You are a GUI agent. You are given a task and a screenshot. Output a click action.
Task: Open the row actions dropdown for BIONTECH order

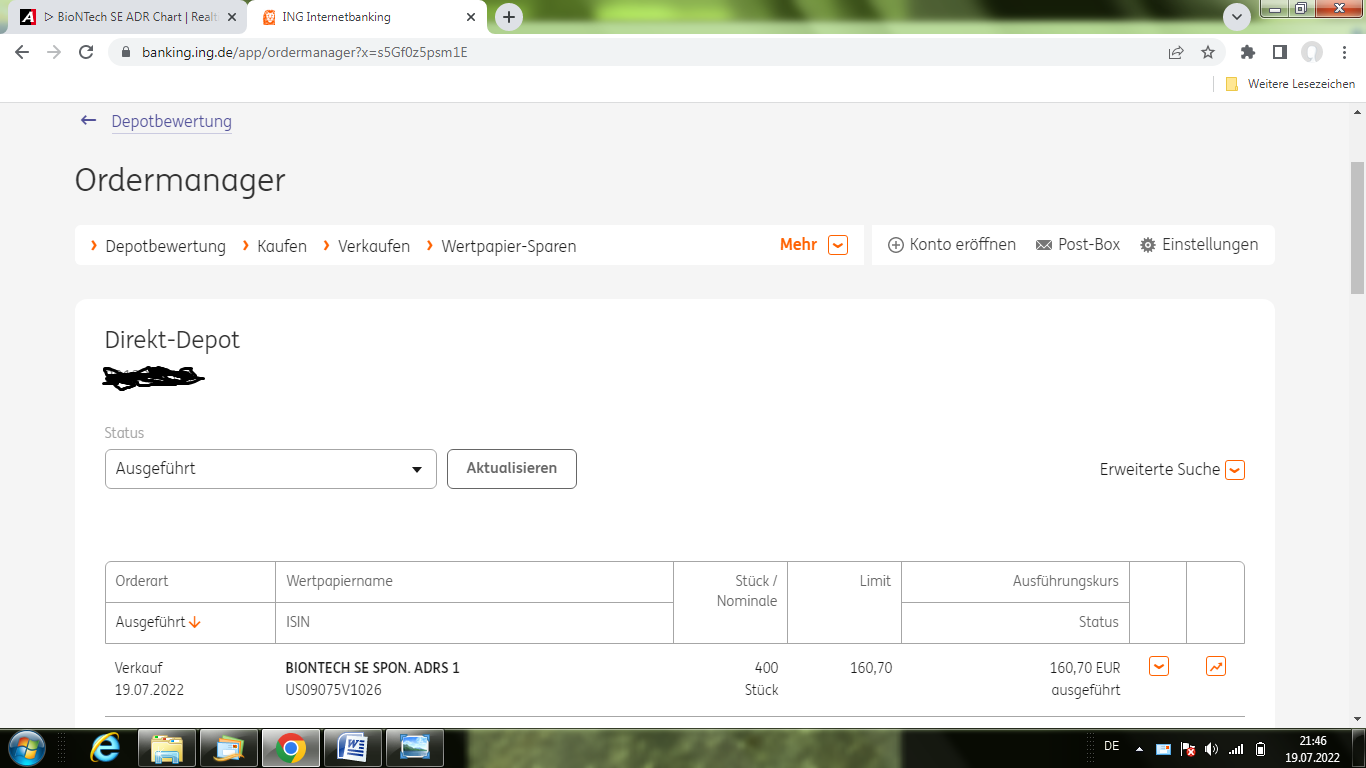click(x=1159, y=666)
